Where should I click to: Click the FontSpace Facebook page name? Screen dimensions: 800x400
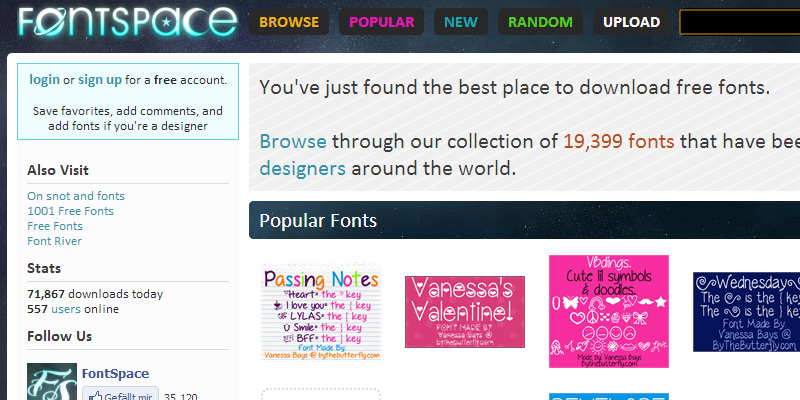click(x=115, y=373)
